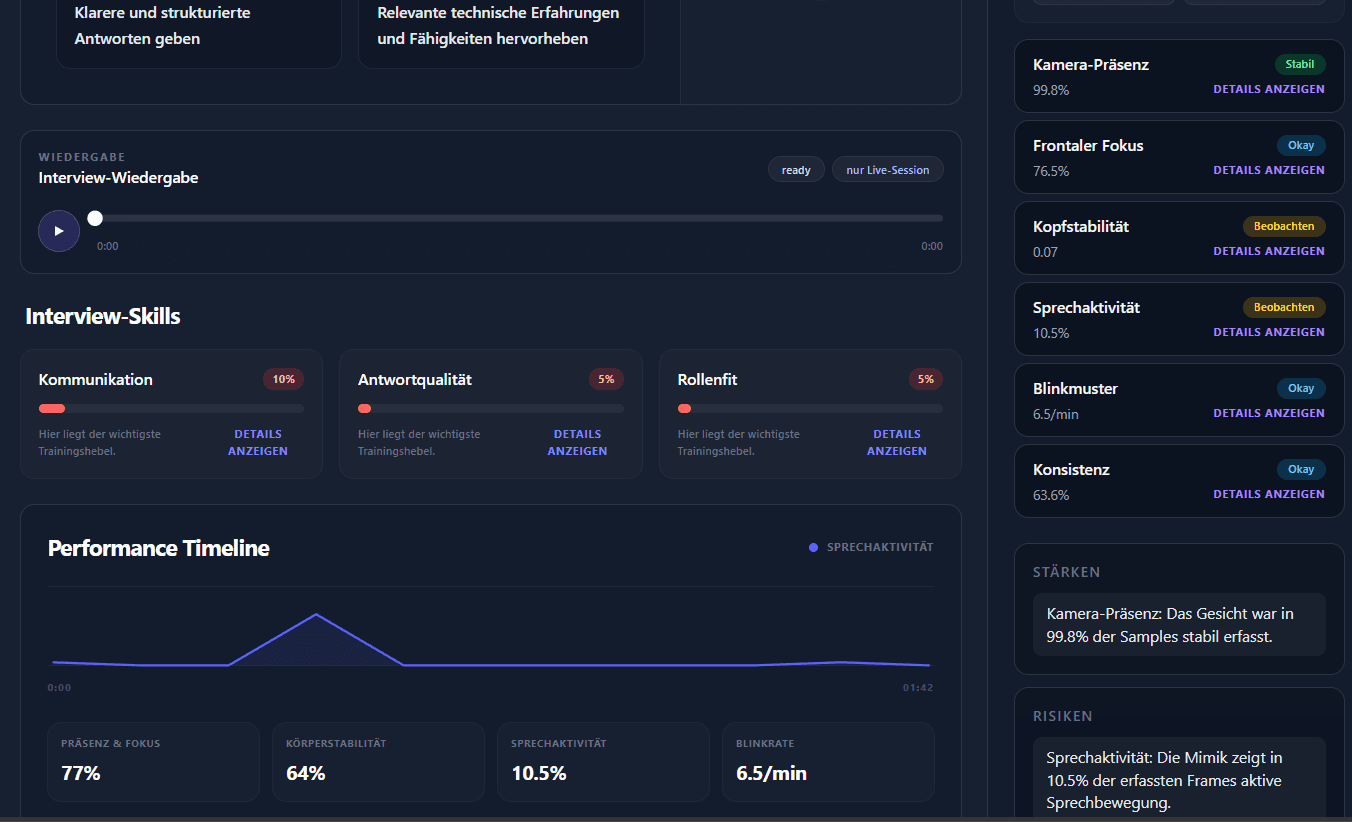
Task: Click the Kommunikation 10% badge
Action: pyautogui.click(x=284, y=379)
